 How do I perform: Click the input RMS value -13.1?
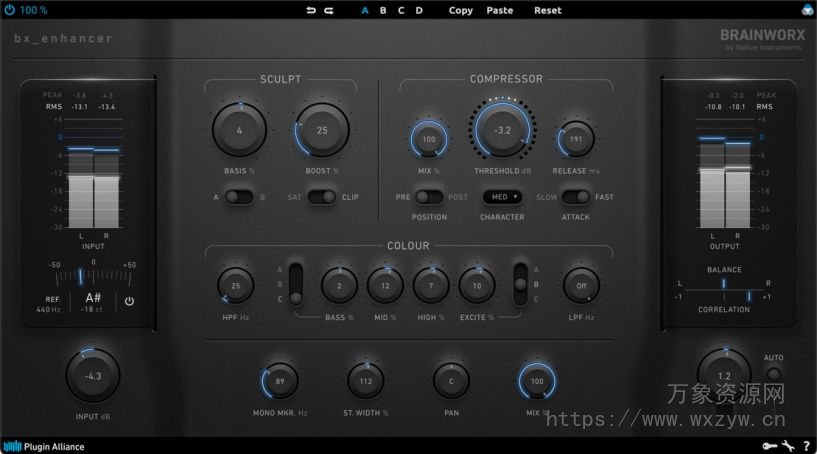pyautogui.click(x=80, y=107)
